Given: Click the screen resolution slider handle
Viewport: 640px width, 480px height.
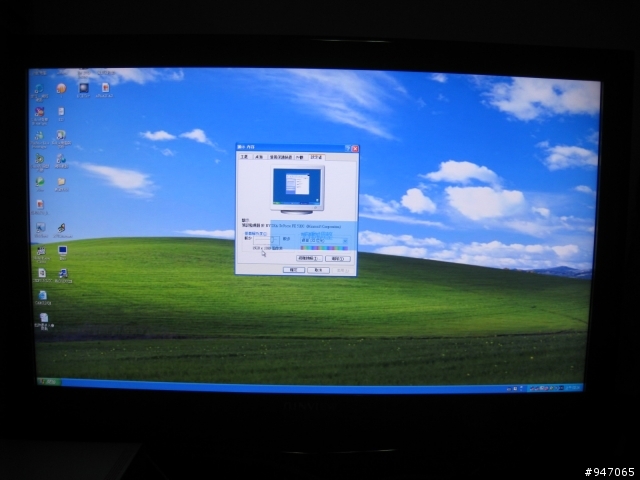Looking at the screenshot, I should pyautogui.click(x=272, y=240).
